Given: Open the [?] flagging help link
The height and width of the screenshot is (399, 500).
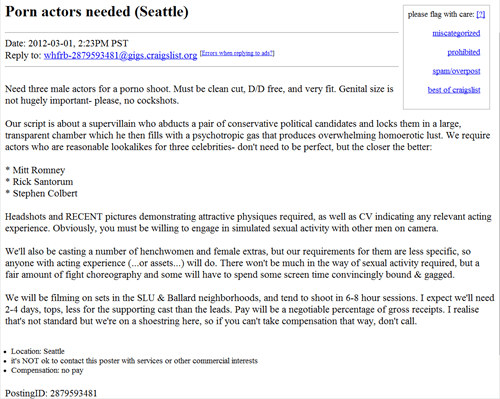Looking at the screenshot, I should point(481,14).
